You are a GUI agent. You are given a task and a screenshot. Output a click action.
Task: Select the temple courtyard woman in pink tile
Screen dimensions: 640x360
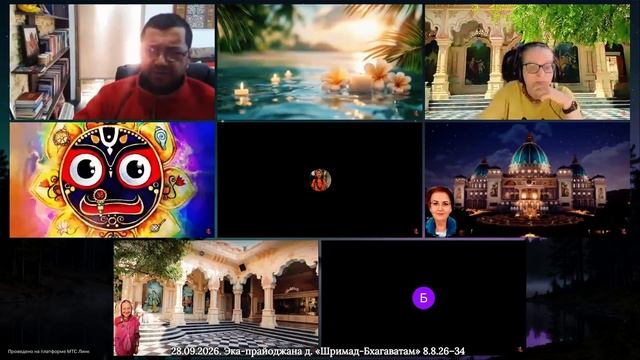pos(216,298)
